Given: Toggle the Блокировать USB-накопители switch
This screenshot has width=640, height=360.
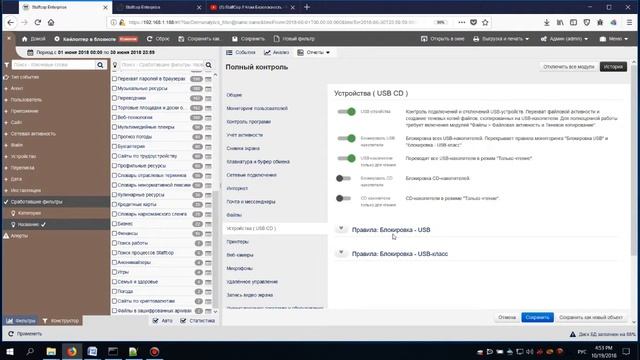Looking at the screenshot, I should coord(347,139).
